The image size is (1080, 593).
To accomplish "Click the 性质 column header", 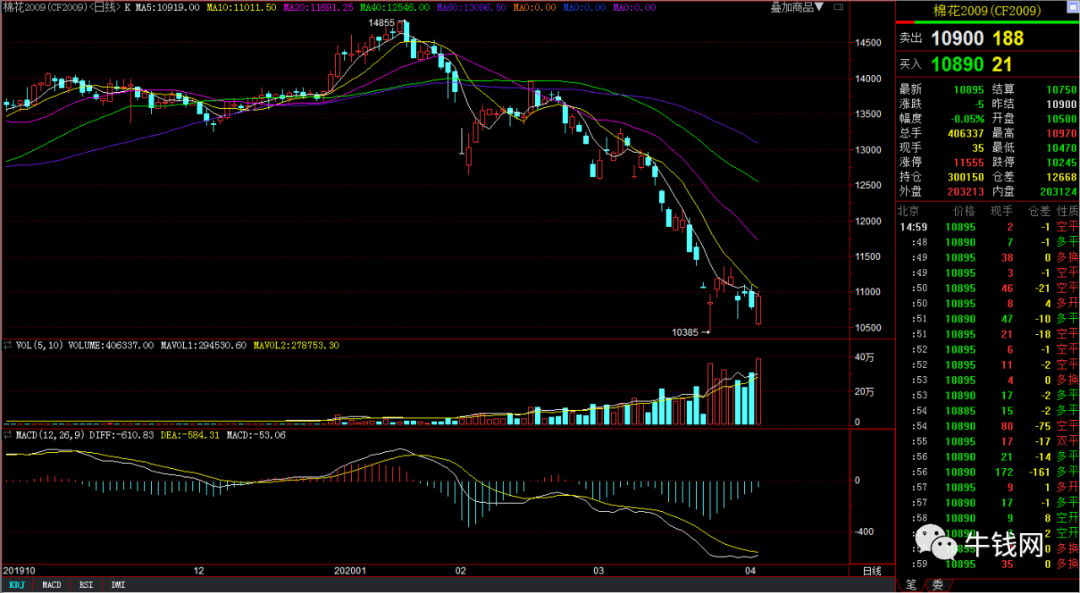I will (1066, 210).
